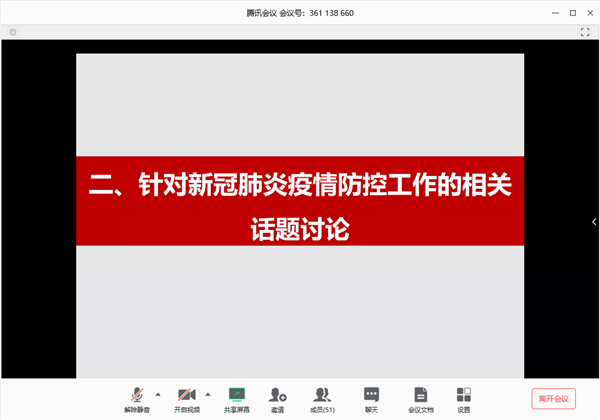
Task: Unmute the microphone (解除静音)
Action: click(x=135, y=397)
